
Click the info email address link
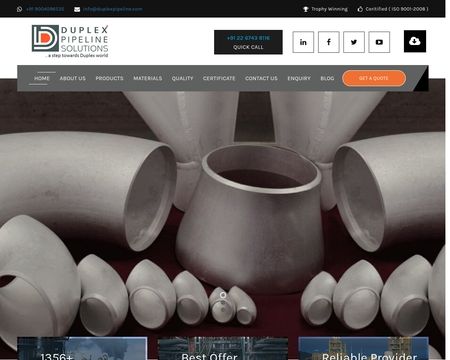pyautogui.click(x=113, y=9)
